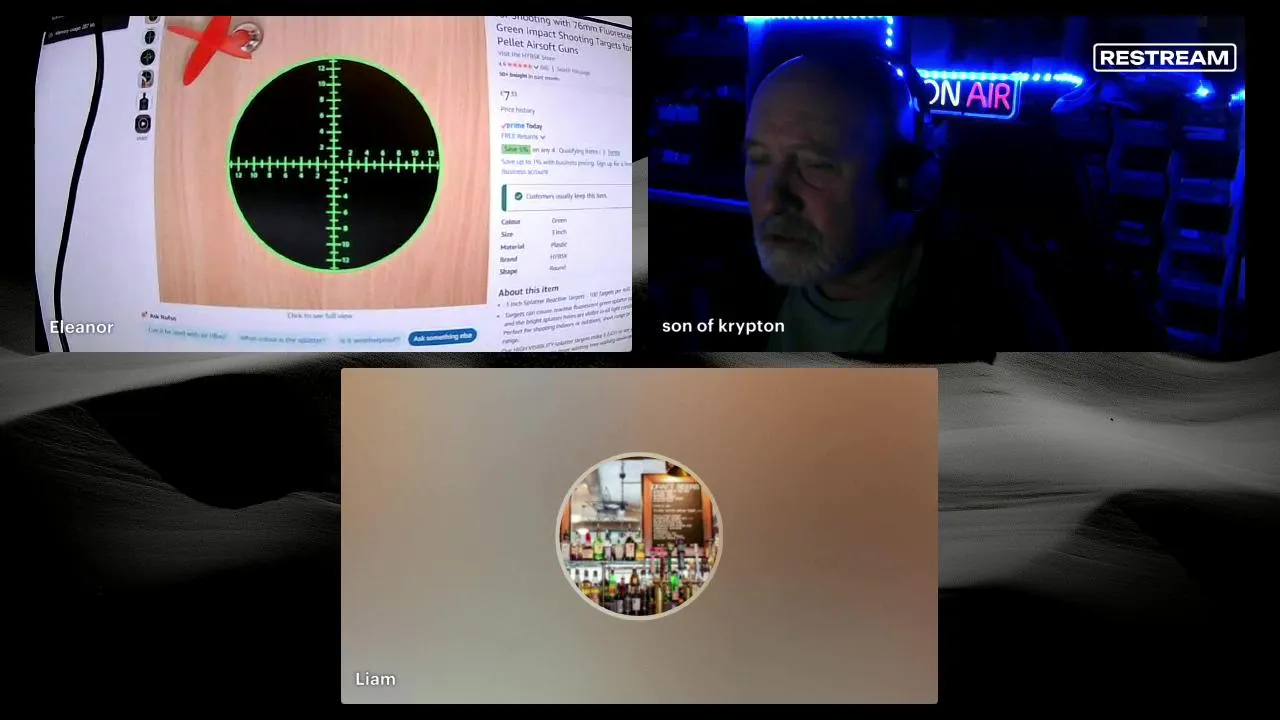
Task: Click the 'prime Today' delivery text
Action: [522, 126]
